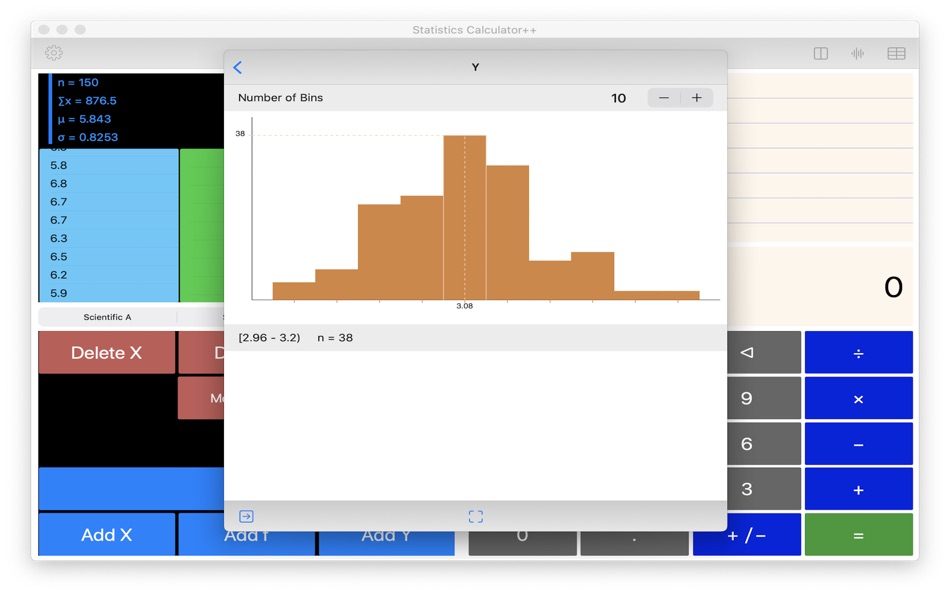The image size is (950, 594).
Task: Expand the histogram to full screen
Action: tap(476, 516)
